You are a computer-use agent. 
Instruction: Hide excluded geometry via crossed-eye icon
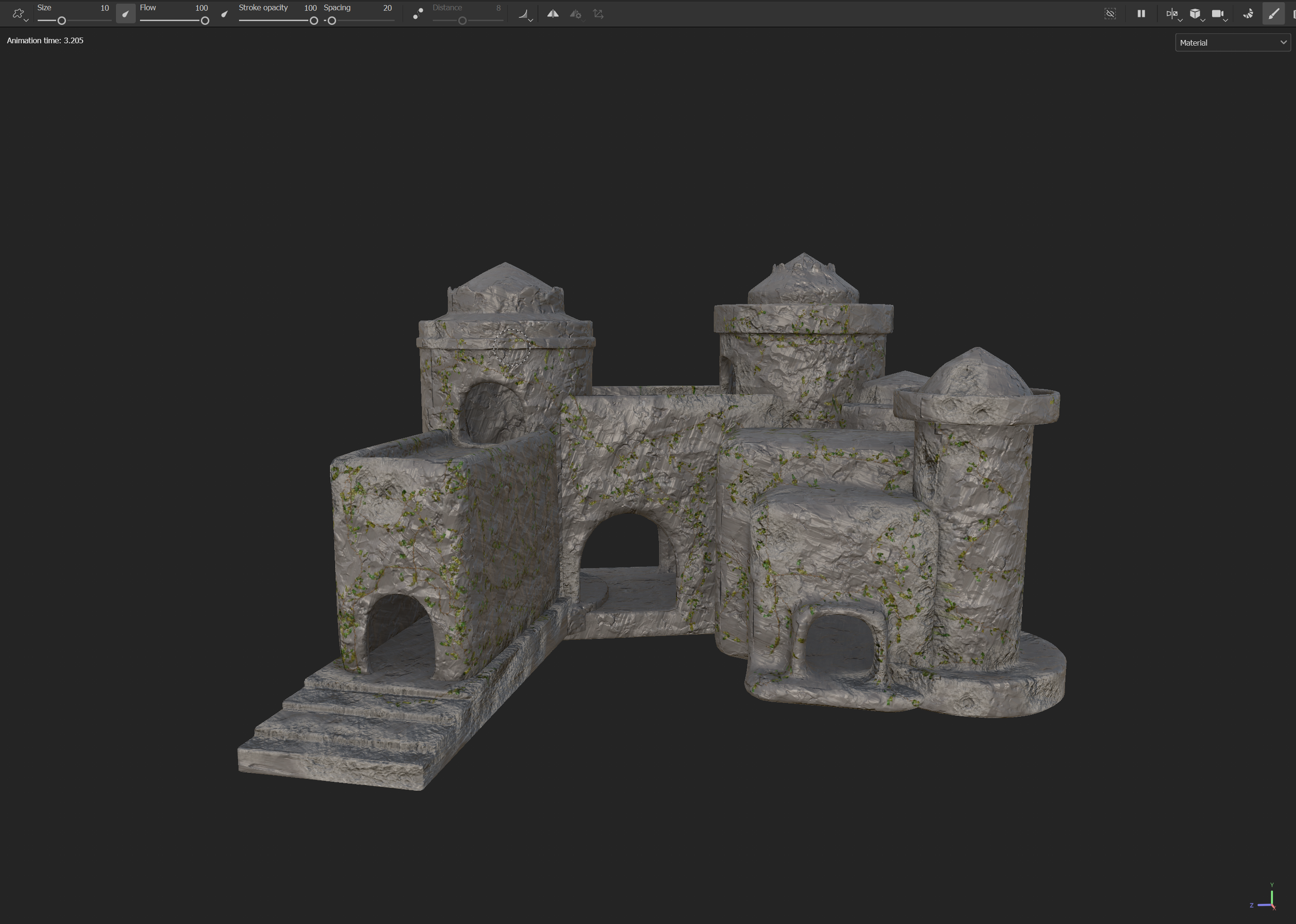coord(1110,13)
